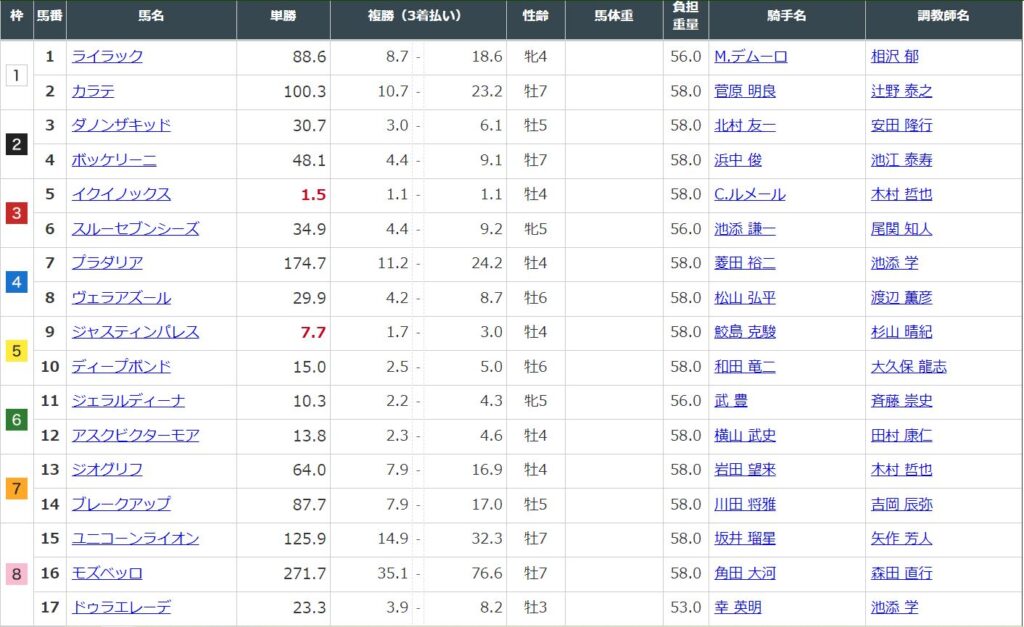This screenshot has height=627, width=1024.
Task: Click the orange frame 7 badge
Action: 16,489
